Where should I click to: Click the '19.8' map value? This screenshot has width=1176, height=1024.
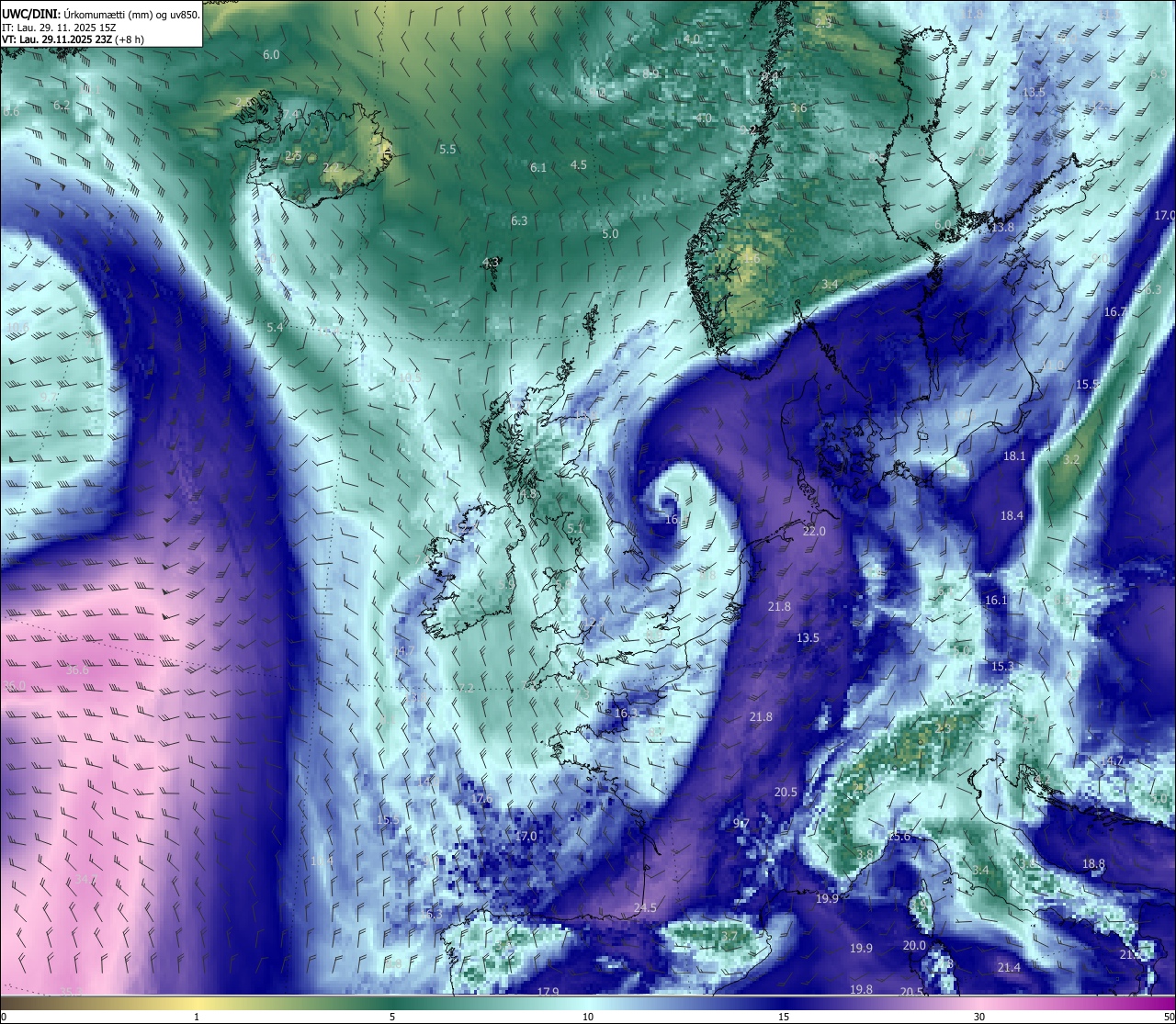861,990
